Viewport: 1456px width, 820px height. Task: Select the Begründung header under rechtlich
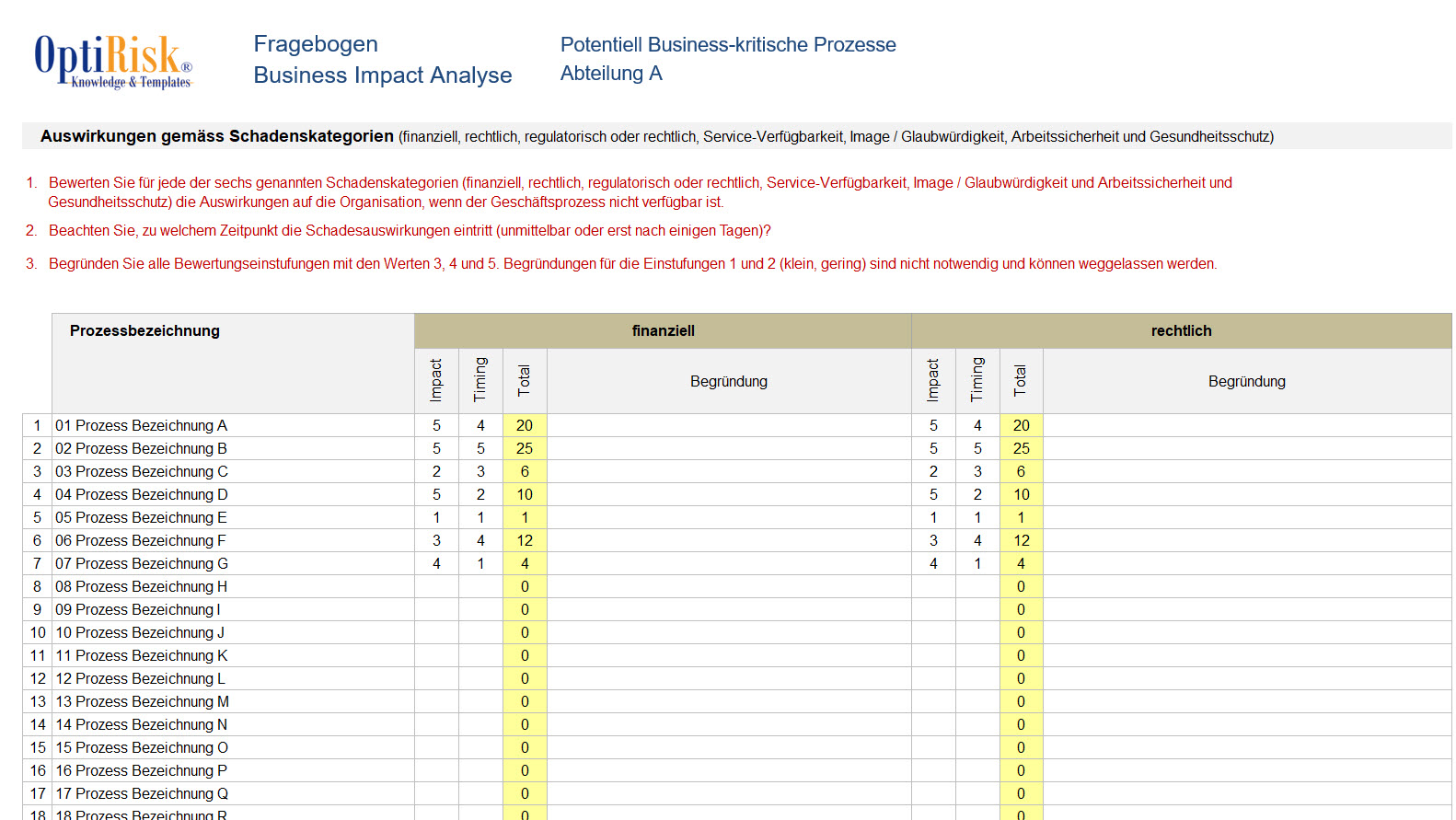point(1247,381)
